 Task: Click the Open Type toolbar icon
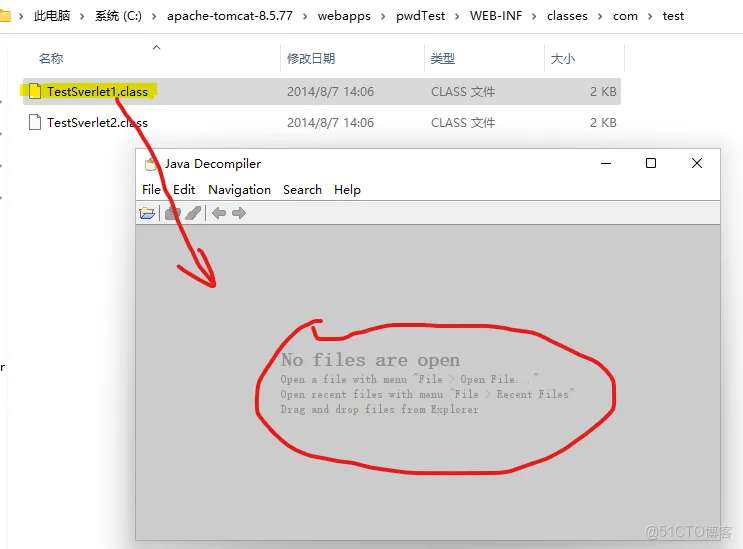pyautogui.click(x=173, y=213)
